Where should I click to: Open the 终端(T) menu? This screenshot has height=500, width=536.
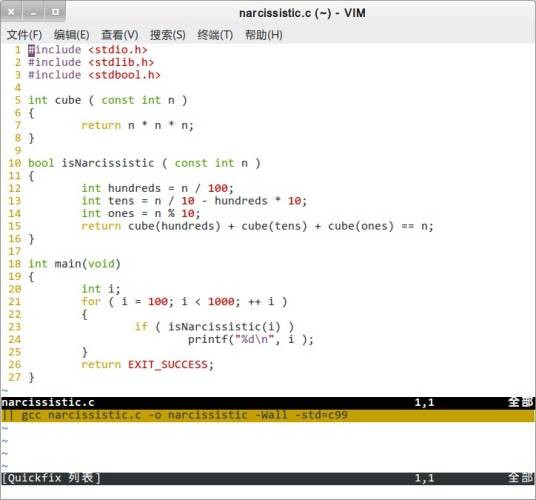(215, 35)
